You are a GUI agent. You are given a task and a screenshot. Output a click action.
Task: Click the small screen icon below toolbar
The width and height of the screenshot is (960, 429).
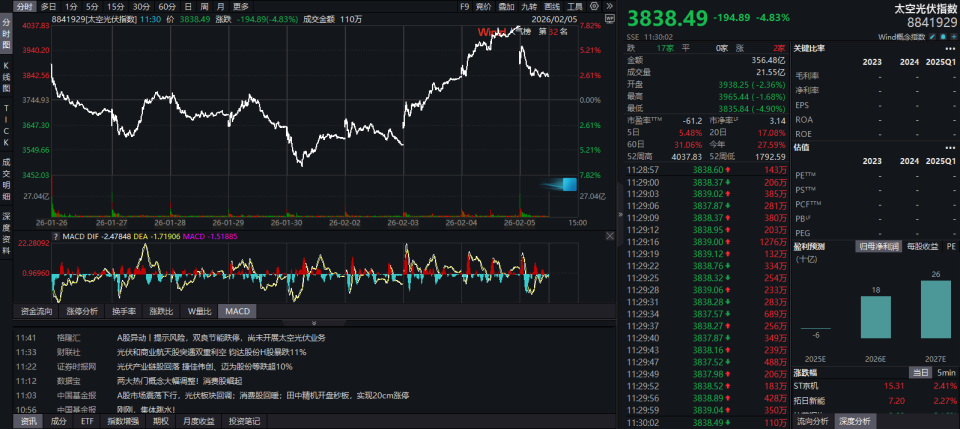click(x=610, y=19)
